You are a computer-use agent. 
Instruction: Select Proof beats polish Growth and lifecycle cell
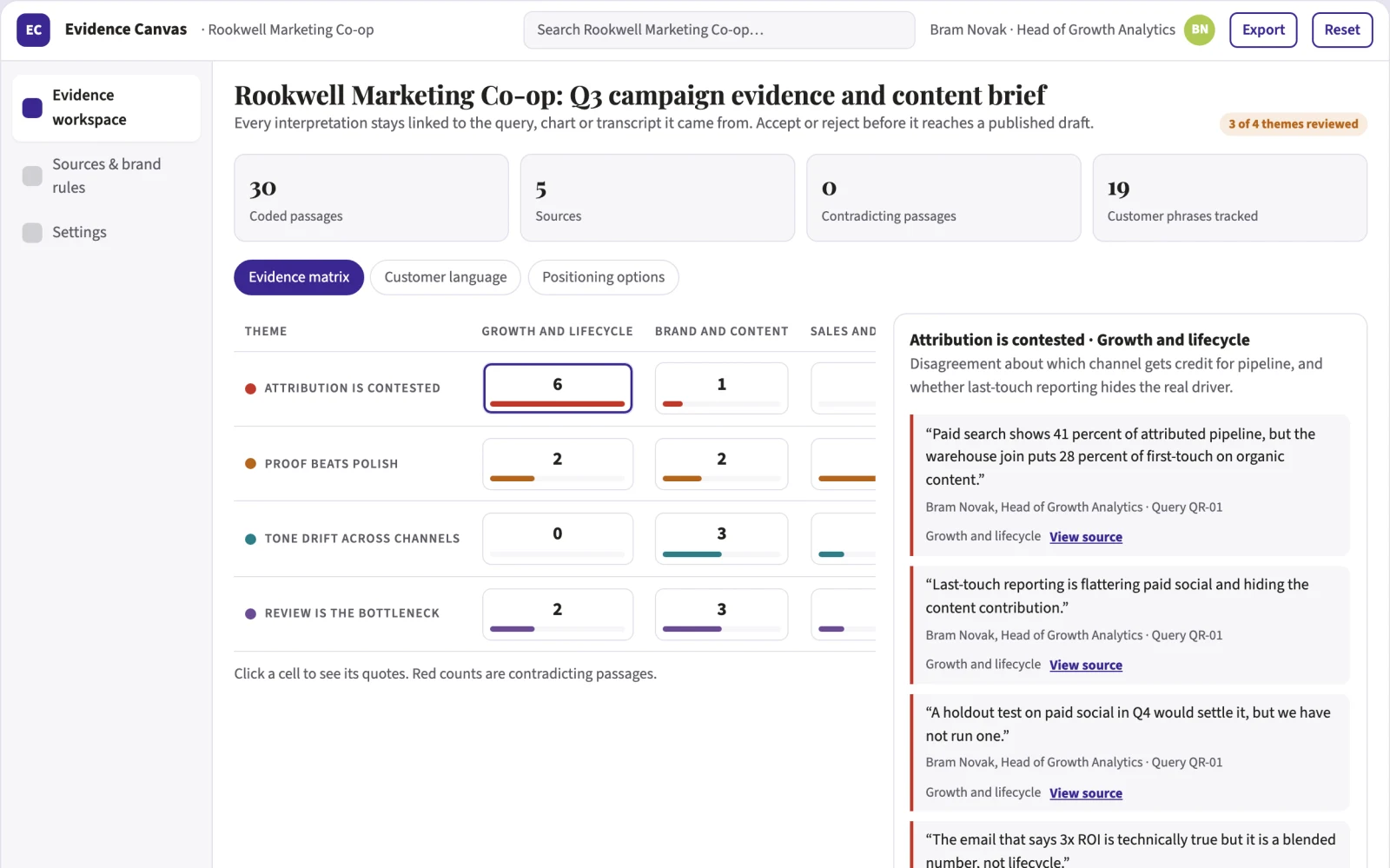[558, 464]
